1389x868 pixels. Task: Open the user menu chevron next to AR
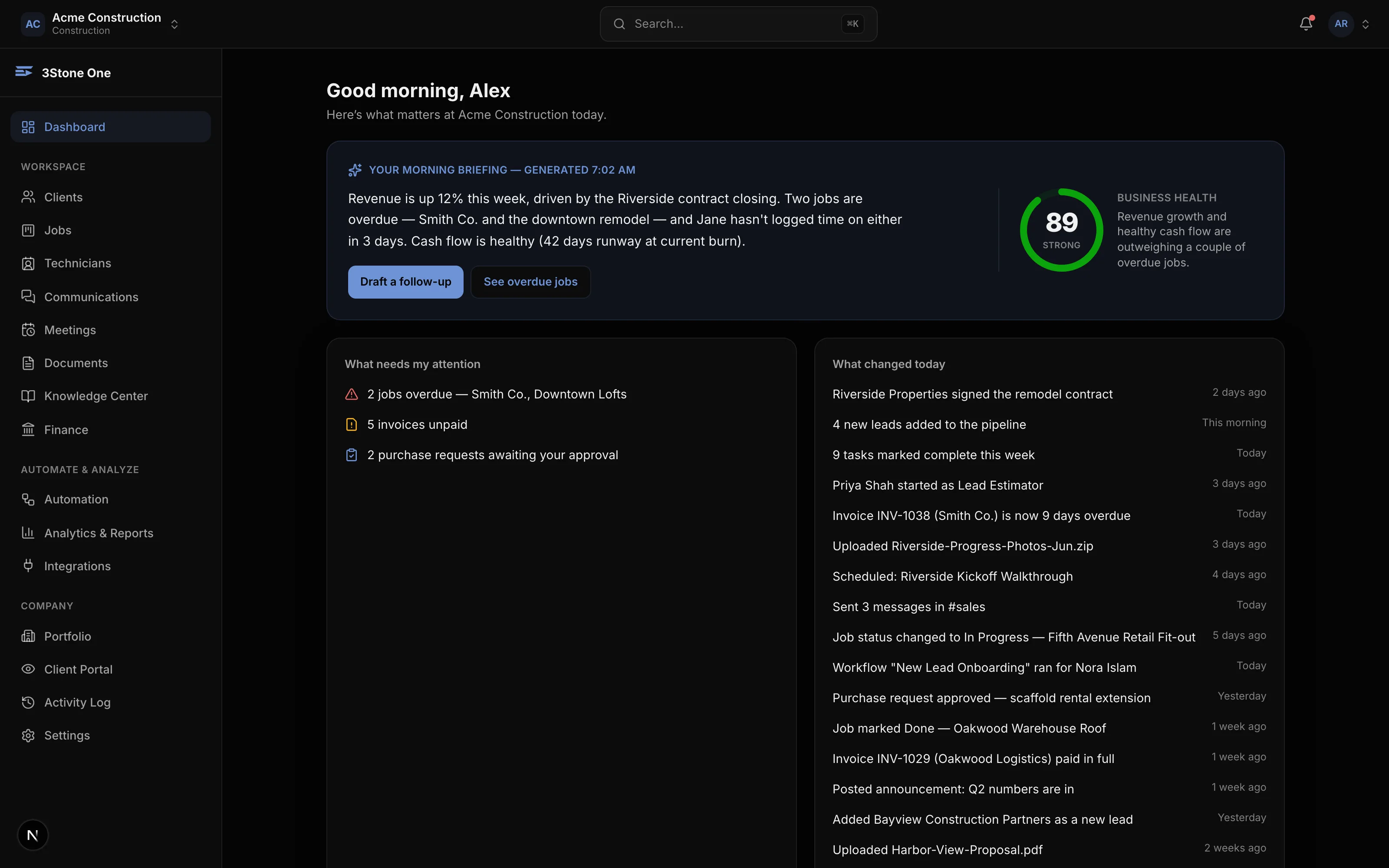(x=1366, y=24)
